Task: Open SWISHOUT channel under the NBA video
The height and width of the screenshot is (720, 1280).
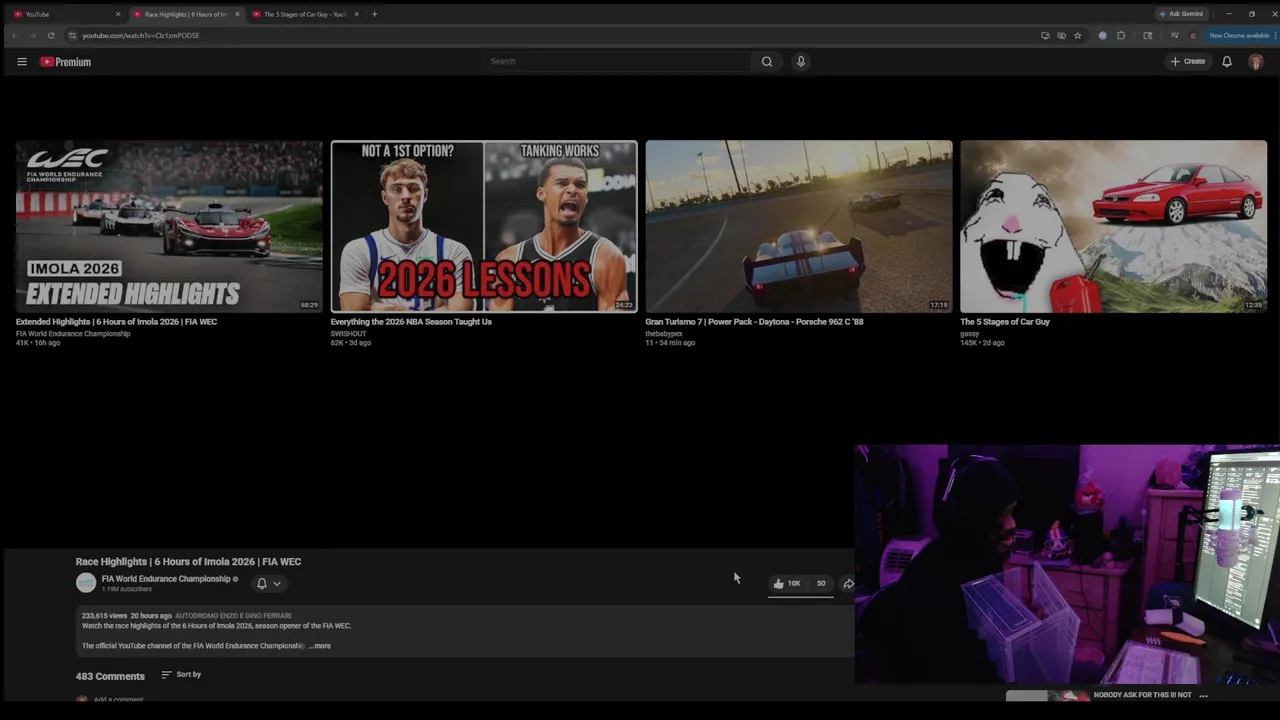Action: pos(349,333)
